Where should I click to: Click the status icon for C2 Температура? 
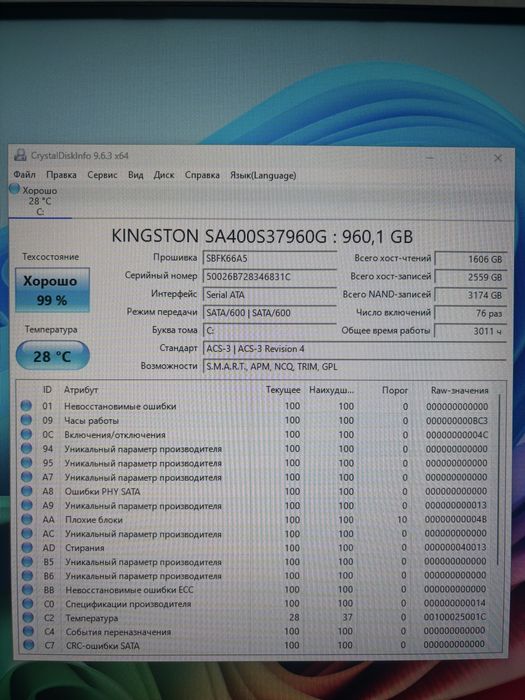pos(28,618)
